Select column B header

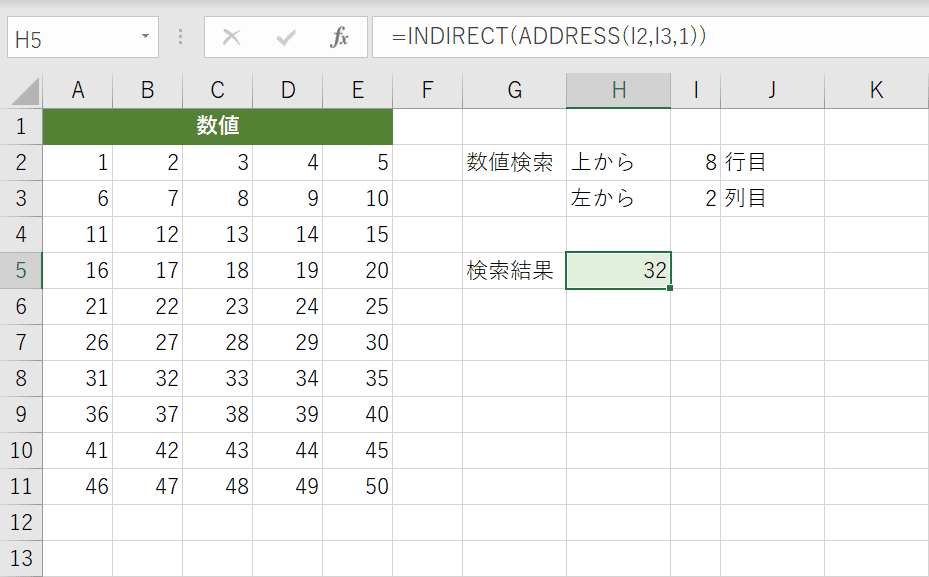click(148, 91)
